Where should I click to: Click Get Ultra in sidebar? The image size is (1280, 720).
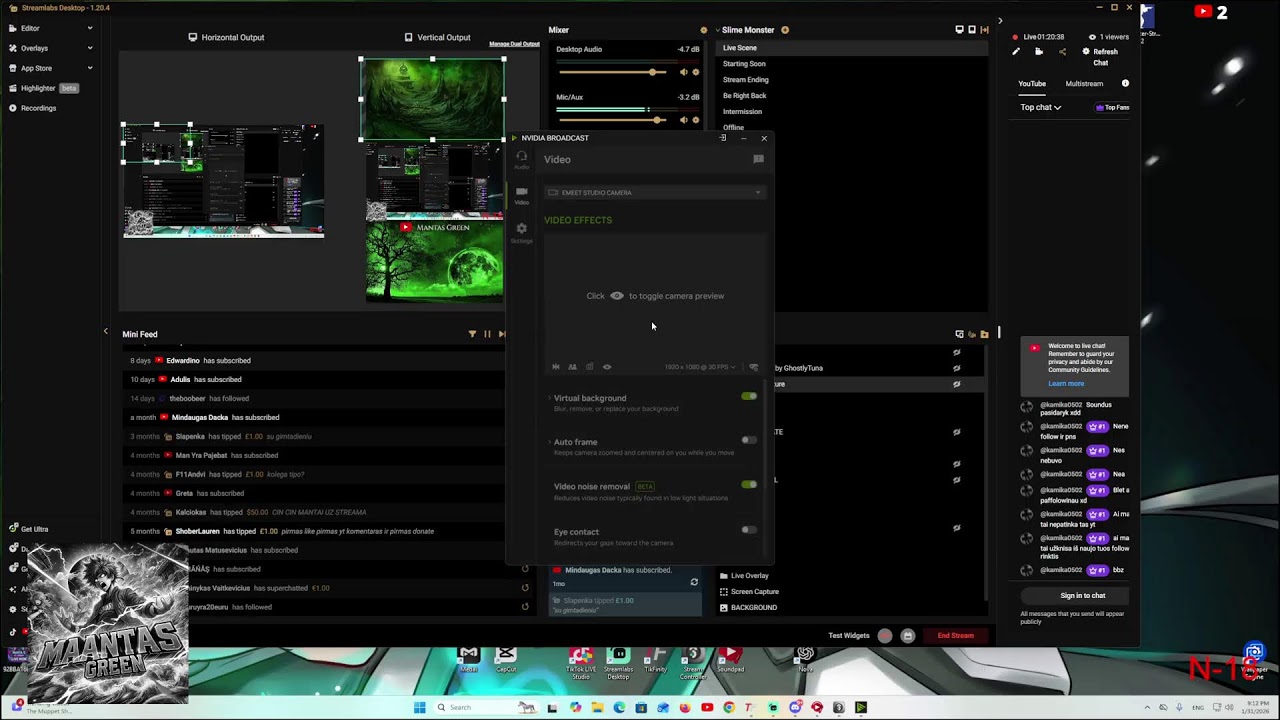pyautogui.click(x=28, y=529)
